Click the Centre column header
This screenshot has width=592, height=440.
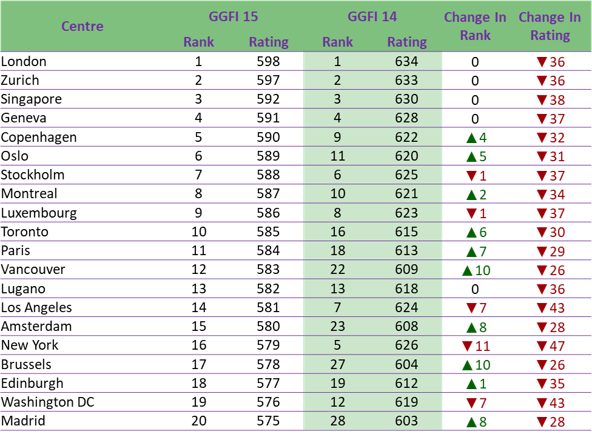tap(82, 26)
